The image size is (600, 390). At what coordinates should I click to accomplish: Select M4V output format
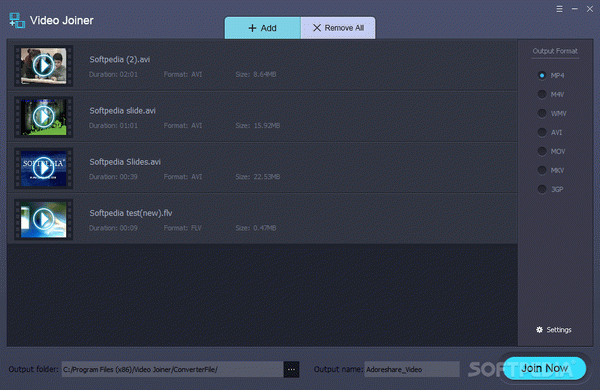coord(542,94)
